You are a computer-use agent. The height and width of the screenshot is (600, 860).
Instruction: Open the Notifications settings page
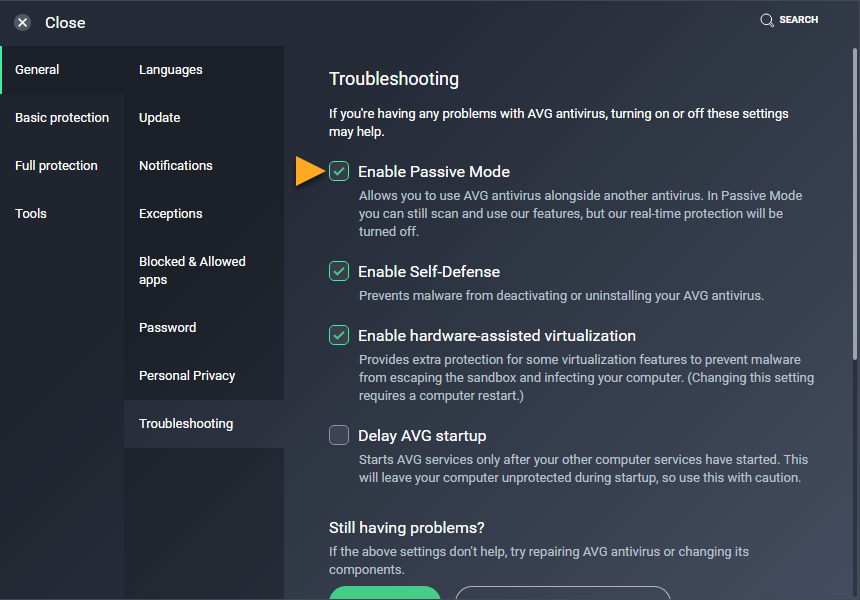tap(204, 166)
